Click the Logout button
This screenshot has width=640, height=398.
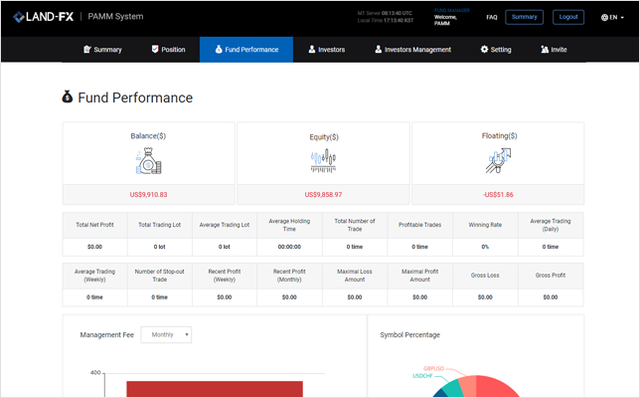(x=568, y=17)
